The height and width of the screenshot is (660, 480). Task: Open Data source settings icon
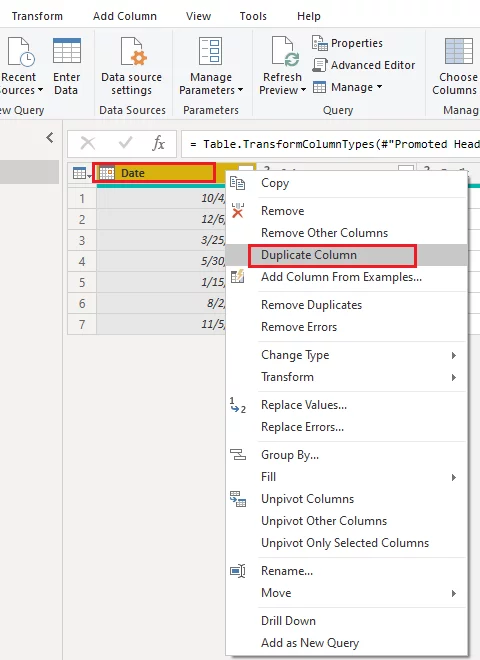point(133,51)
